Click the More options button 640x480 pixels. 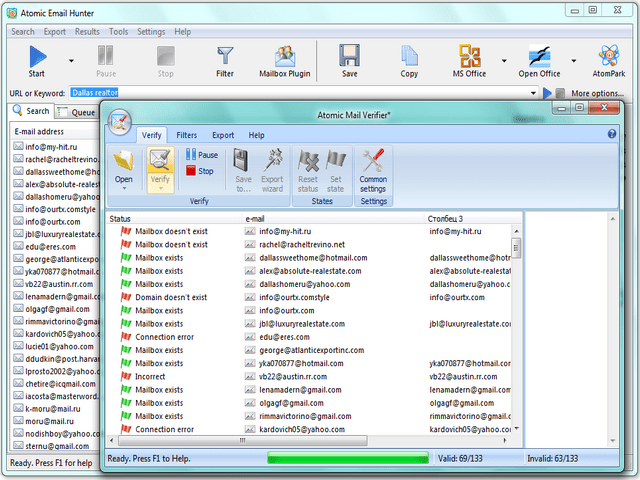point(594,93)
